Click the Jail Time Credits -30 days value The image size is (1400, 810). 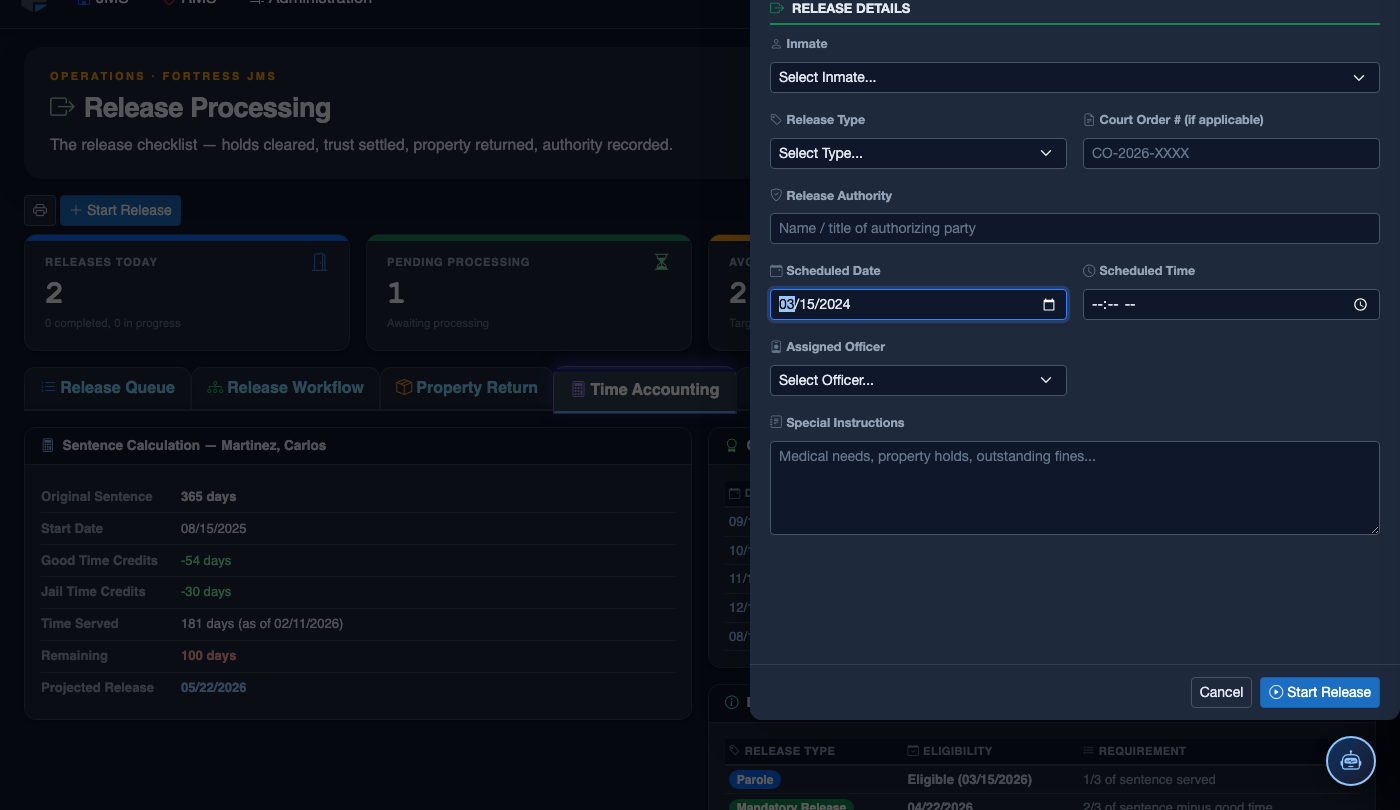pyautogui.click(x=206, y=591)
